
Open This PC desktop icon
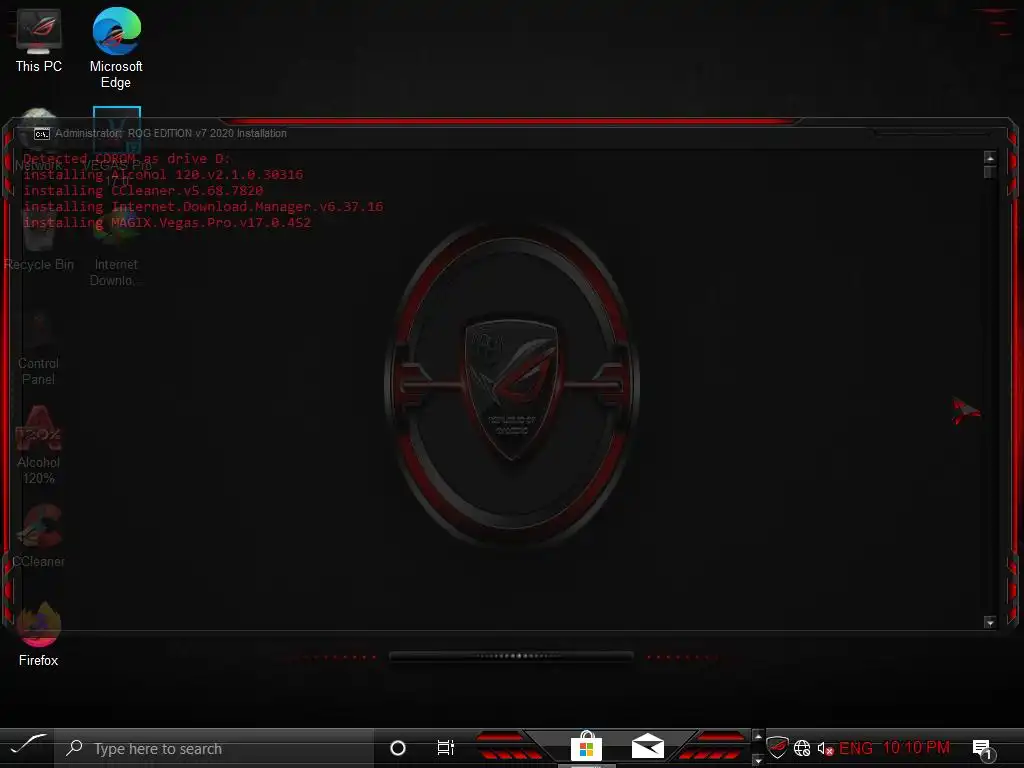point(39,40)
